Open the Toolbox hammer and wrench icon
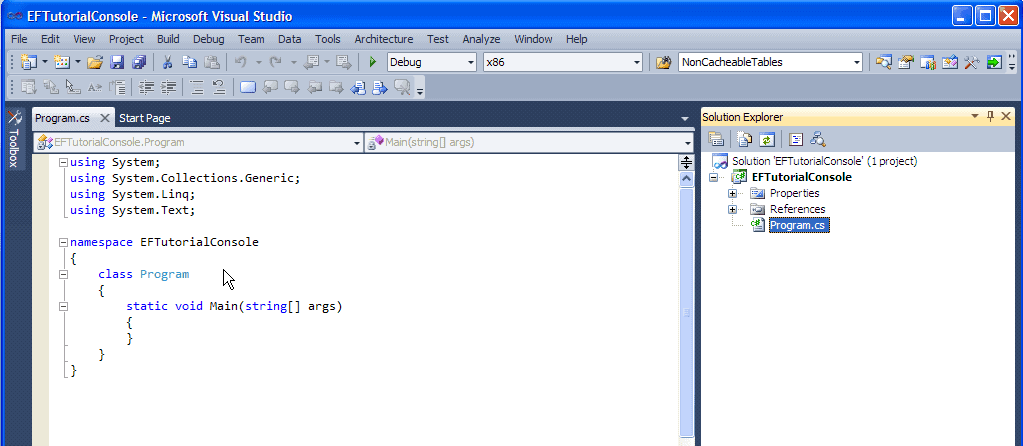Viewport: 1023px width, 446px height. coord(972,62)
